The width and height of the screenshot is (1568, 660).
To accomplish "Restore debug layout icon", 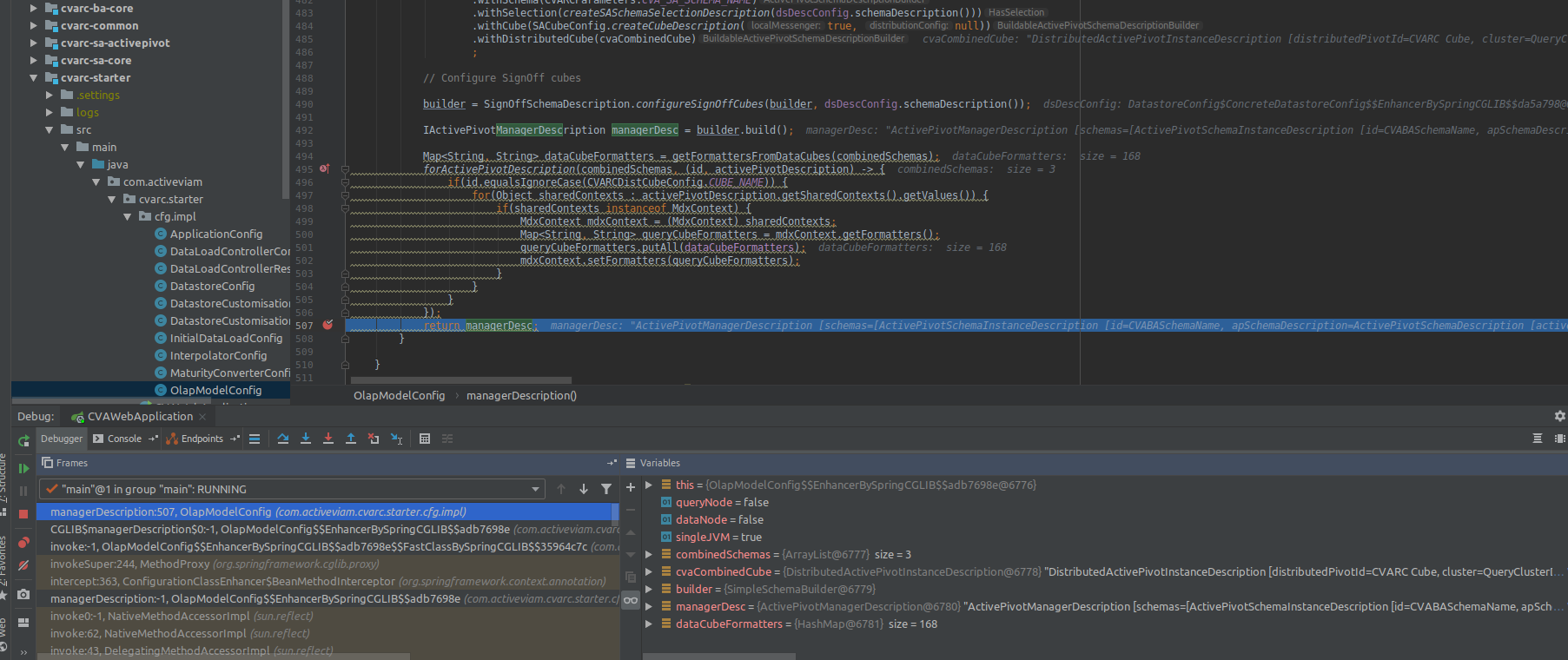I will click(23, 623).
